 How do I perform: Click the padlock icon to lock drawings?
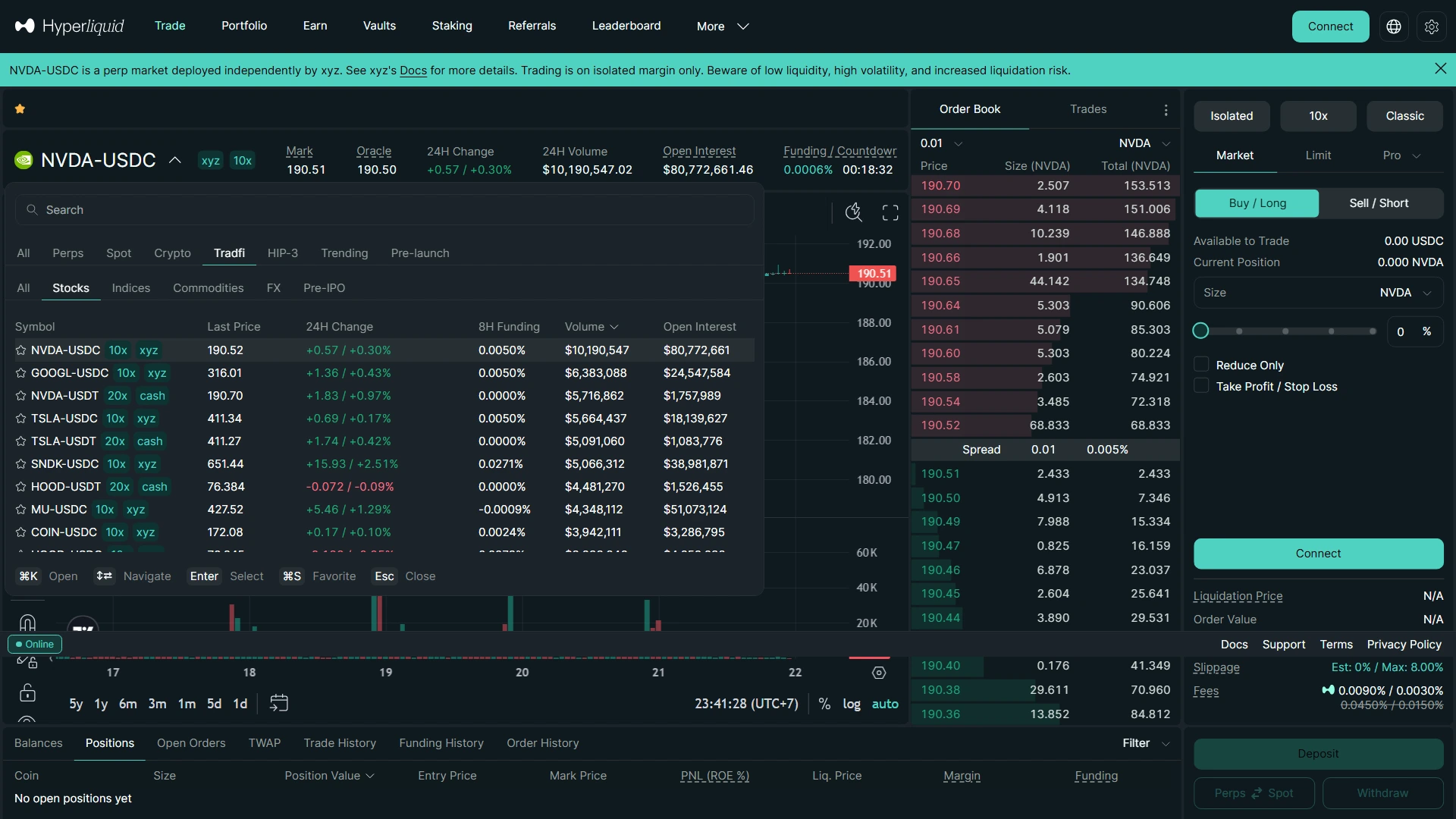(27, 694)
